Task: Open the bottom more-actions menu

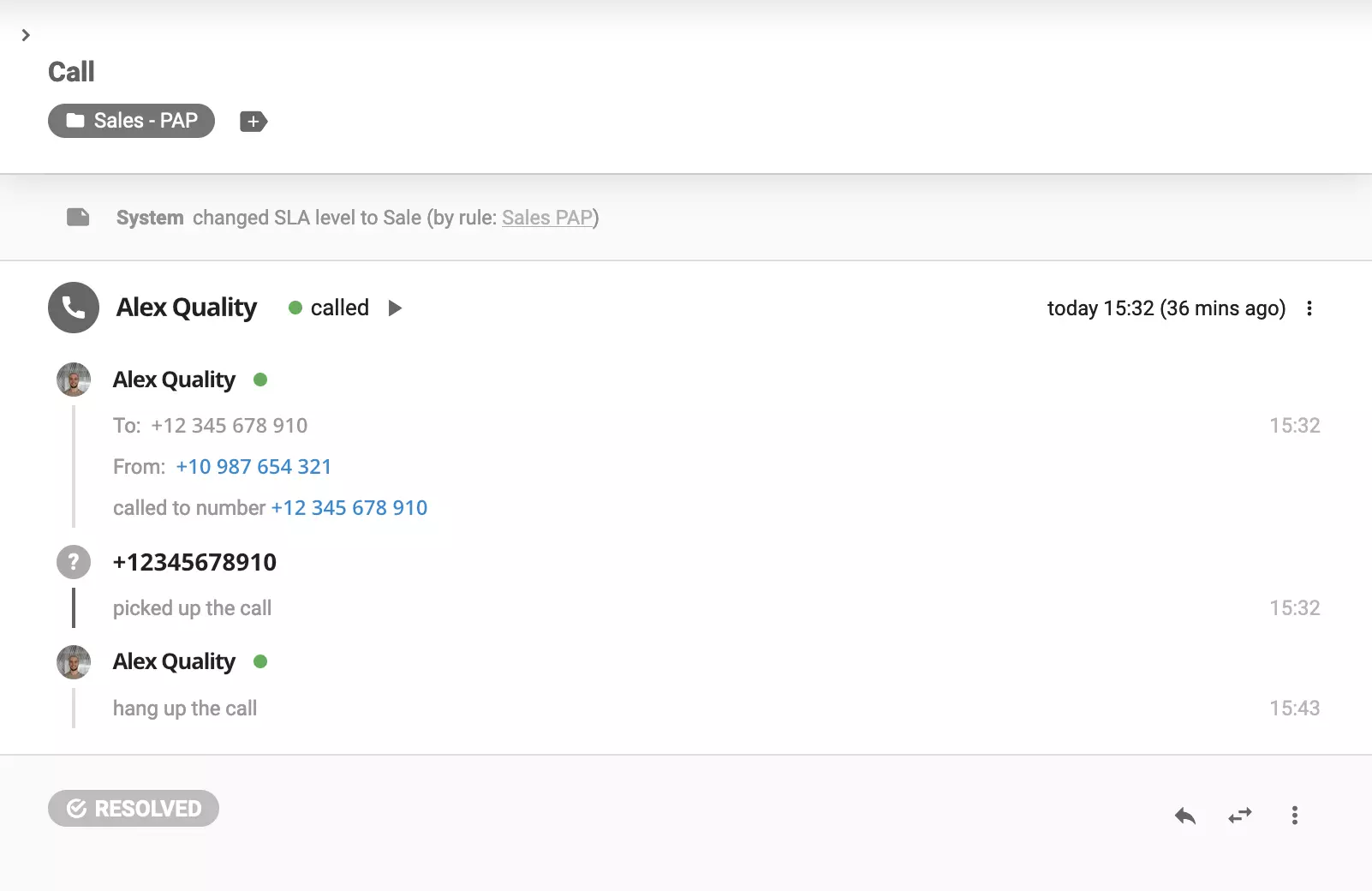Action: click(x=1294, y=816)
